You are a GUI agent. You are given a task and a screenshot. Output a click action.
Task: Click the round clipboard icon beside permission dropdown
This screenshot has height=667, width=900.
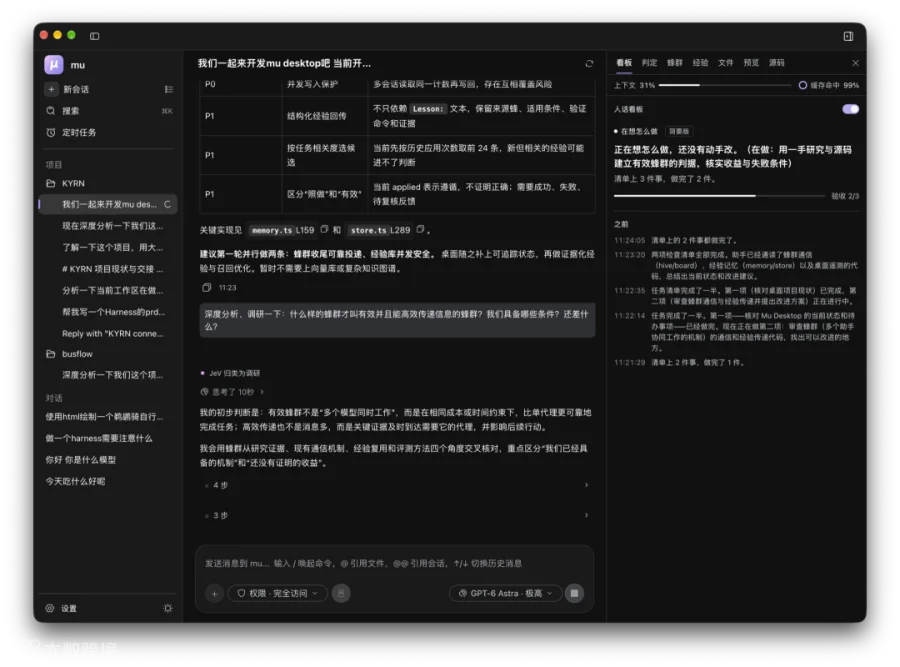[x=341, y=593]
